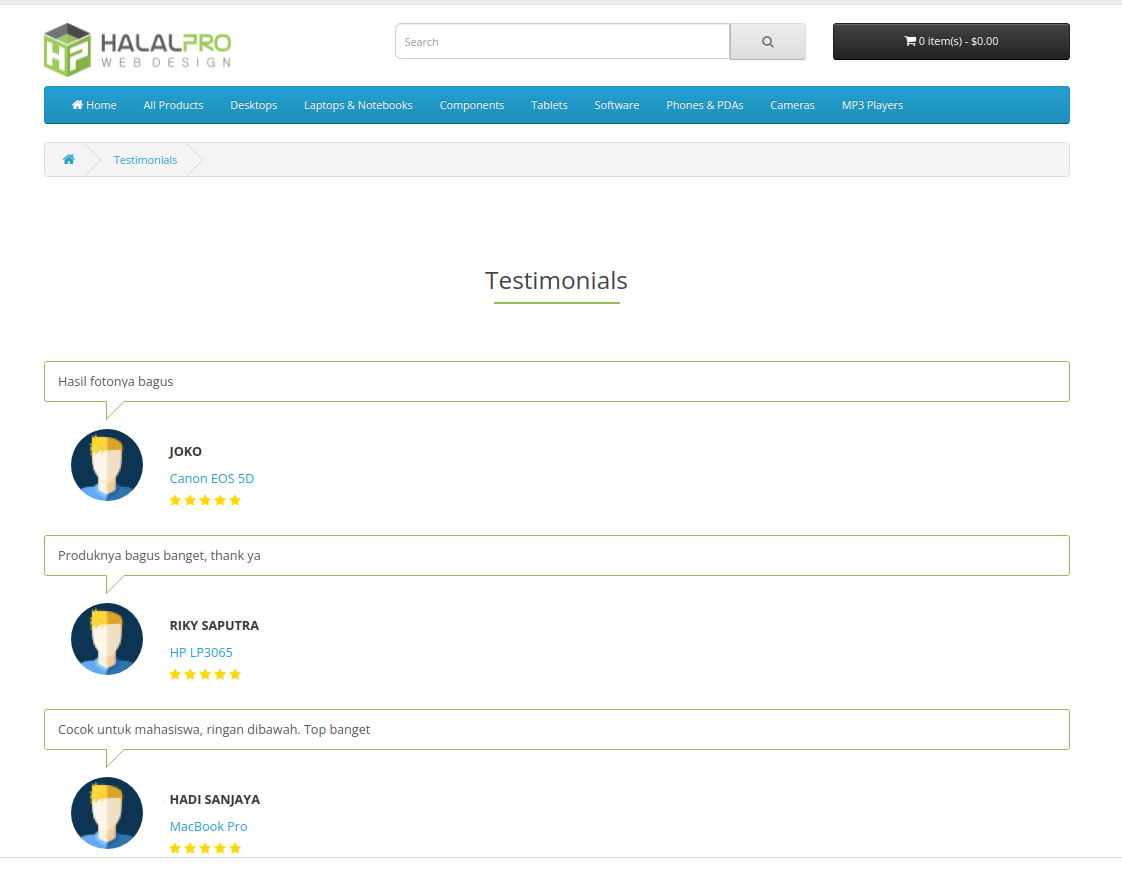Select All Products in the navigation bar
Screen dimensions: 1122x888
(173, 105)
